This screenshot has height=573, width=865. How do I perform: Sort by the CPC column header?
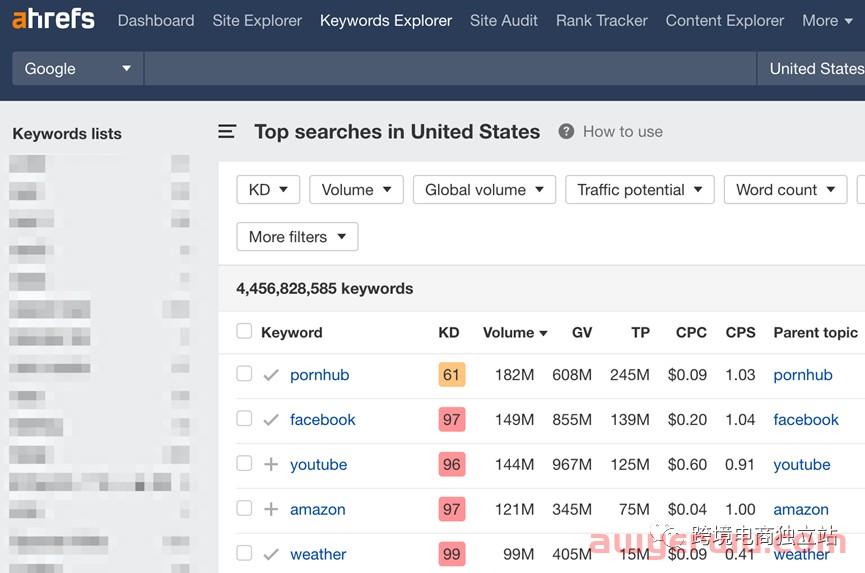691,333
